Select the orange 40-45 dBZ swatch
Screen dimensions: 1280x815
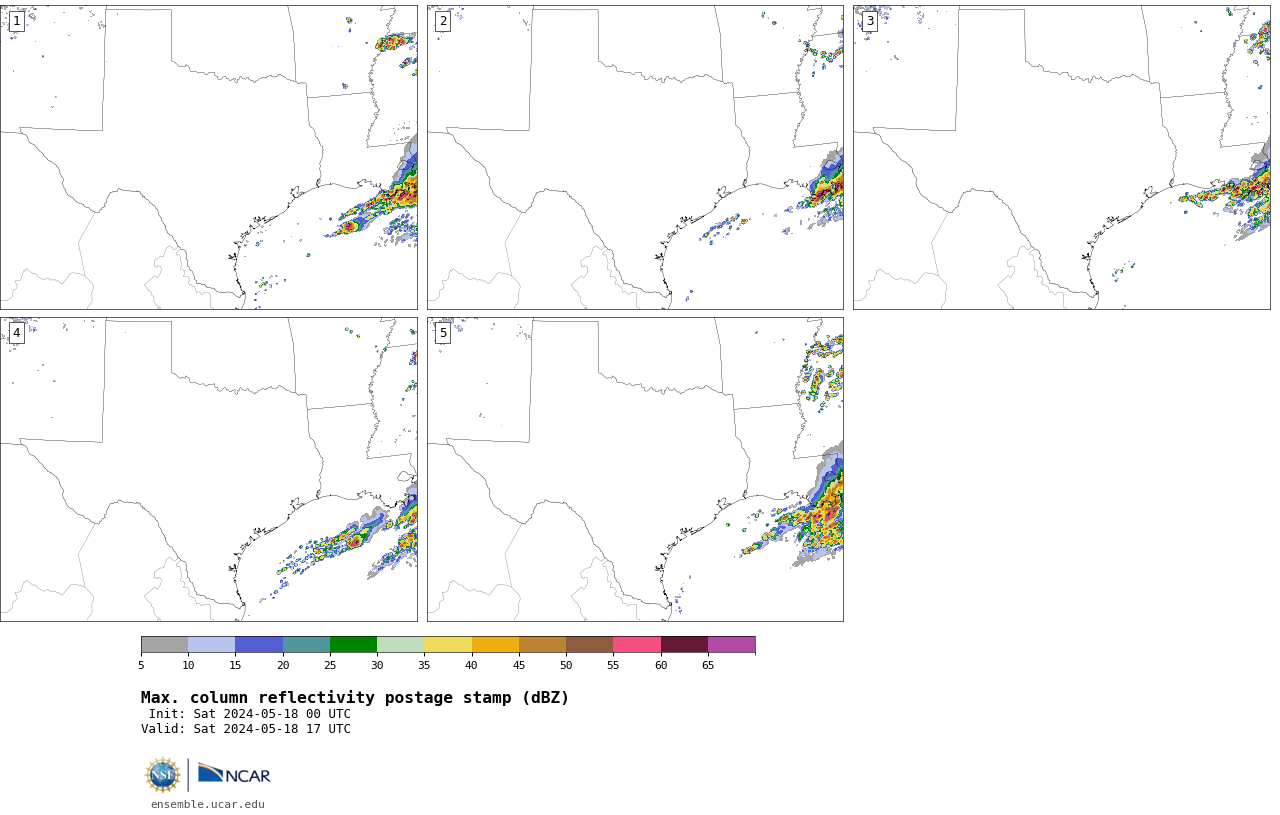[x=495, y=644]
